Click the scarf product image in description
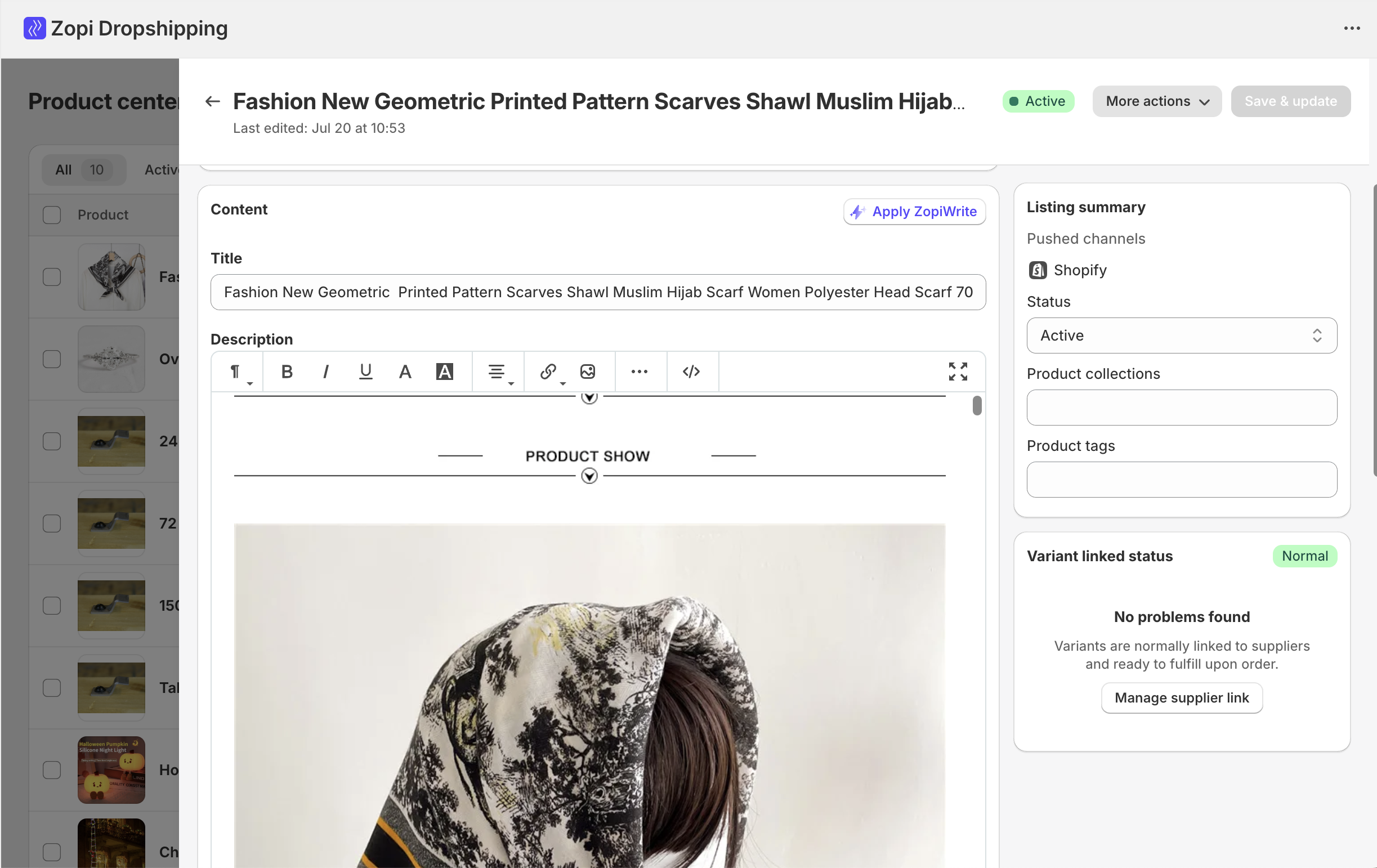 click(589, 695)
